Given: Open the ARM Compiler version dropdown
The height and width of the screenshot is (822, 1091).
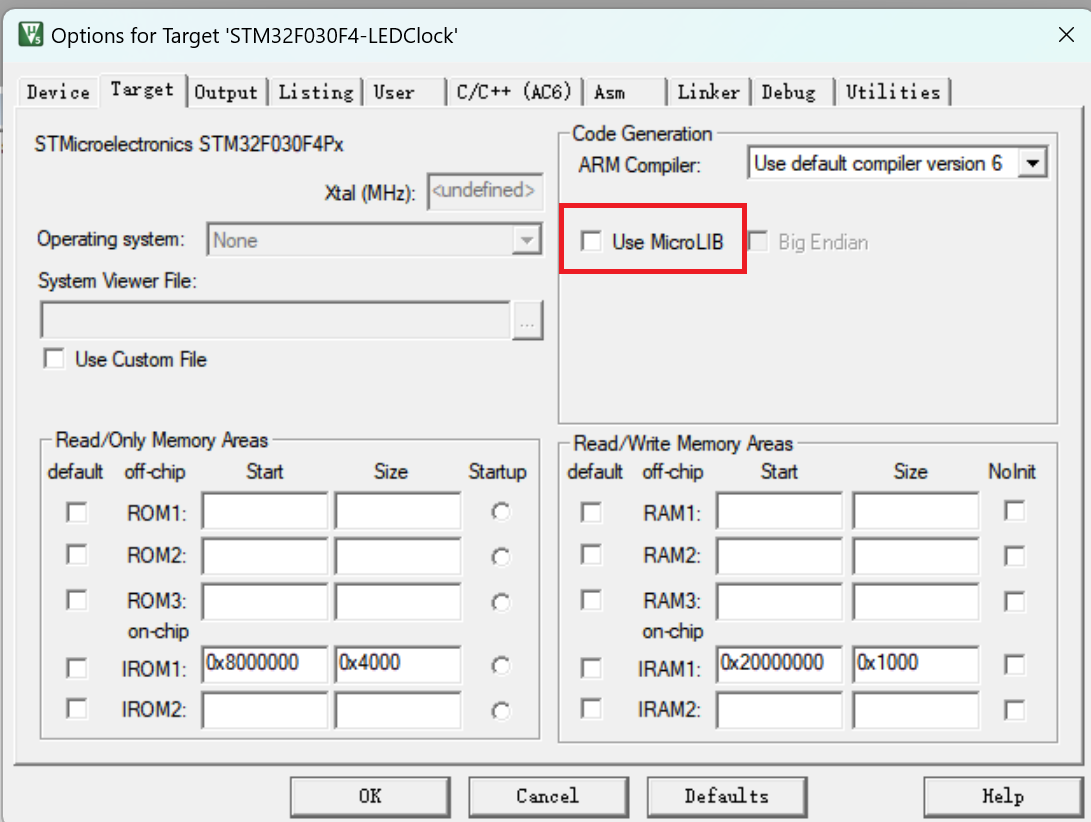Looking at the screenshot, I should click(x=1033, y=164).
